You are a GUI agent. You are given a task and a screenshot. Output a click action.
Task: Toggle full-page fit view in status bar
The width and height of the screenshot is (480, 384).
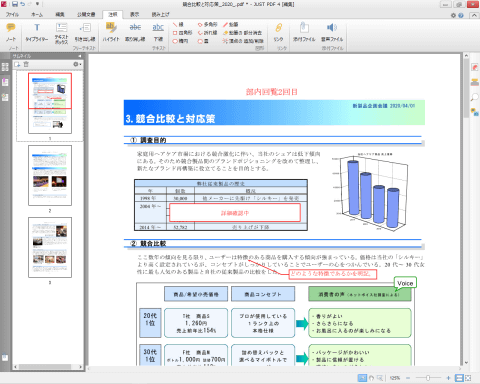(468, 378)
